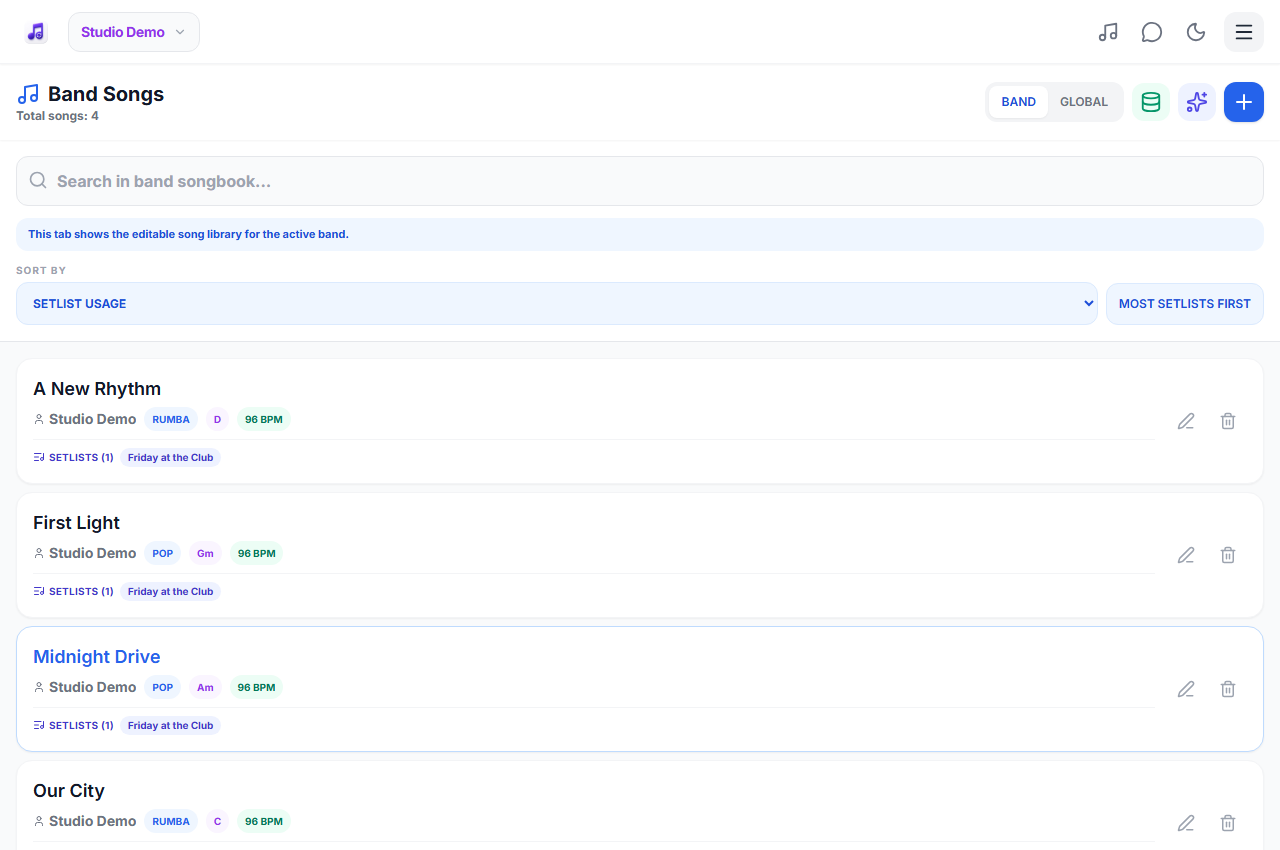Click Friday at the Club tag on A New Rhythm
Viewport: 1280px width, 850px height.
point(171,458)
